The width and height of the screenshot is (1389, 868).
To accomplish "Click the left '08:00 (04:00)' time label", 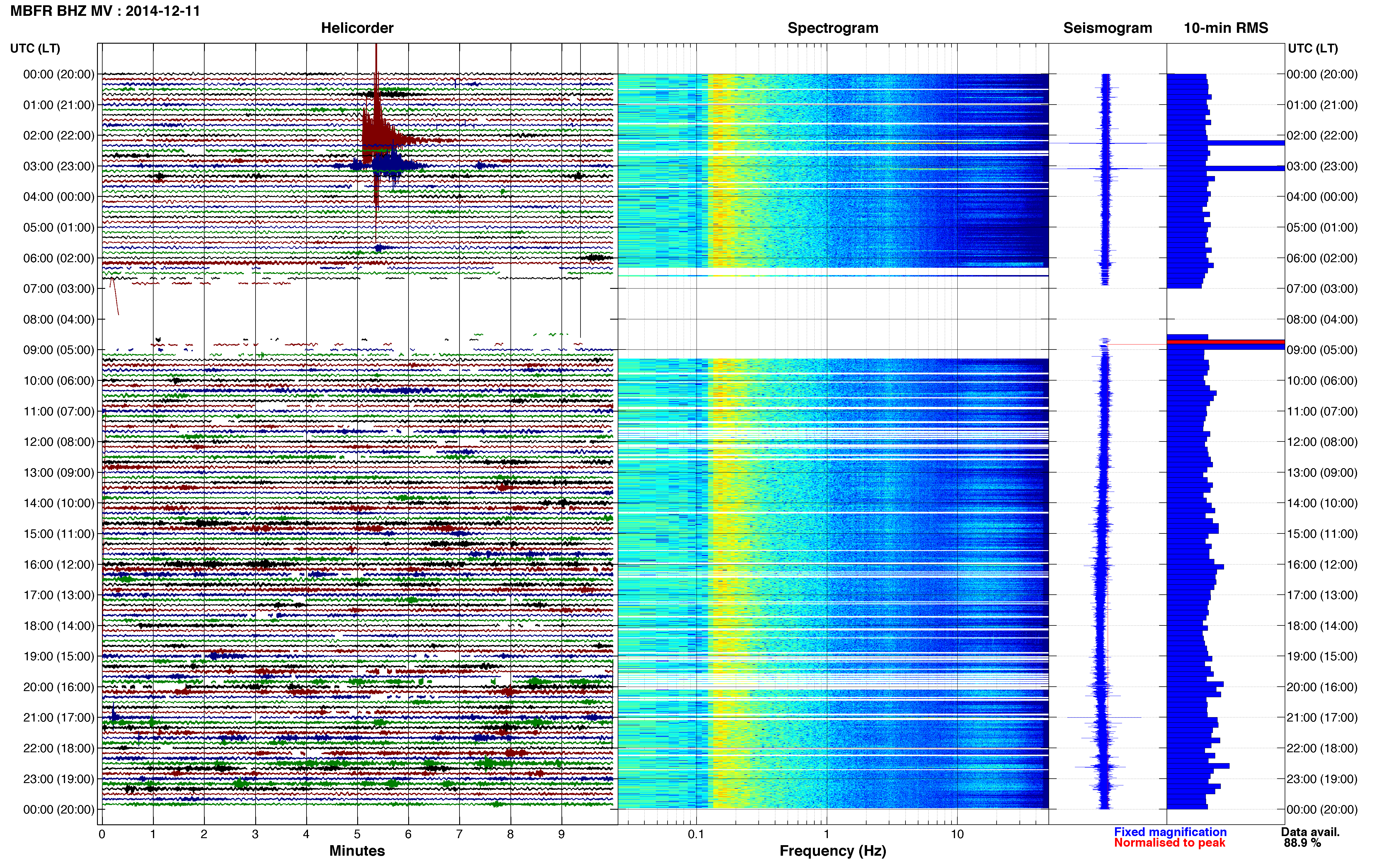I will tap(59, 319).
